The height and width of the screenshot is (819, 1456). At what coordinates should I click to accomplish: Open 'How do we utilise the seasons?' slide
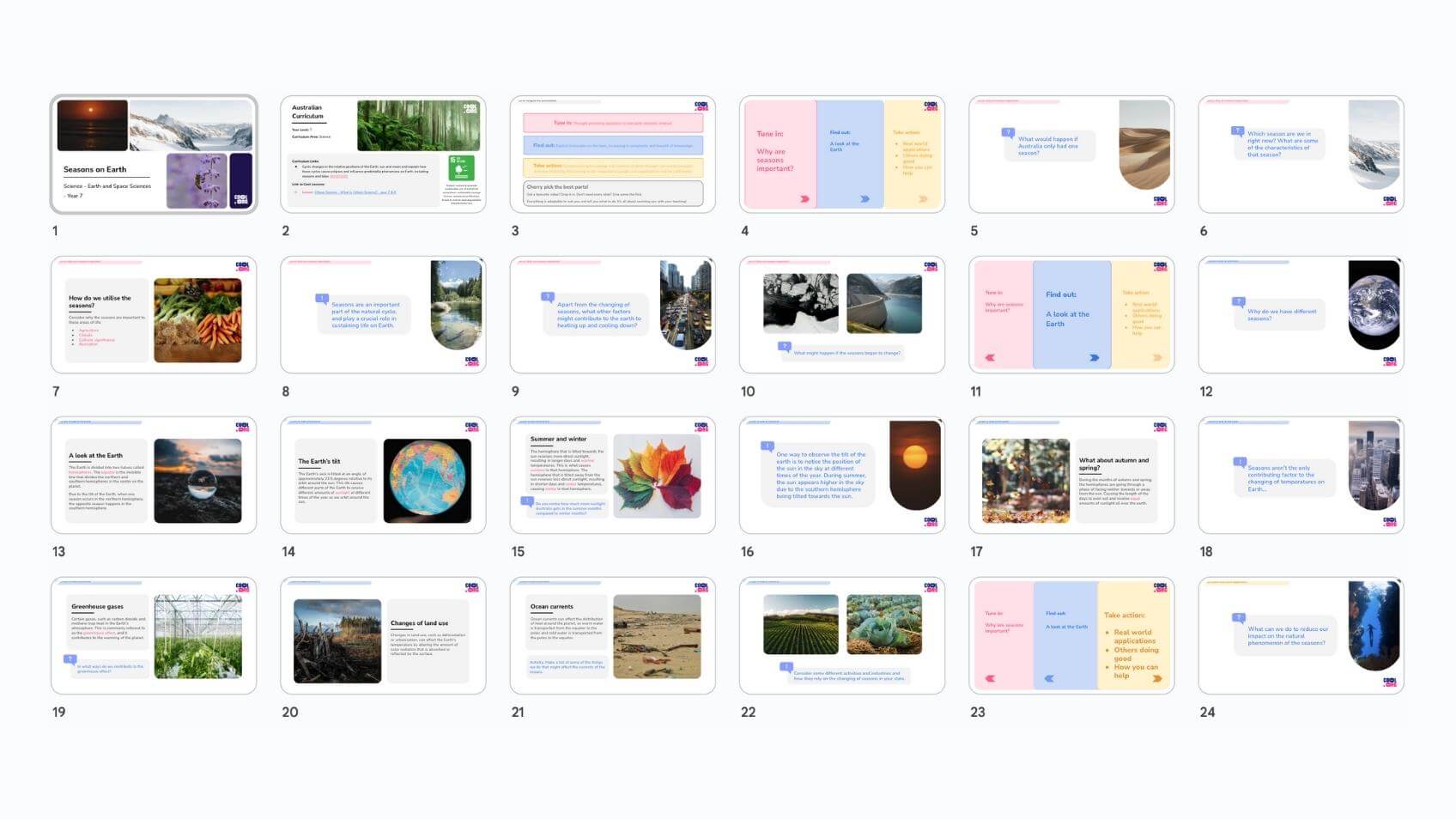tap(154, 315)
